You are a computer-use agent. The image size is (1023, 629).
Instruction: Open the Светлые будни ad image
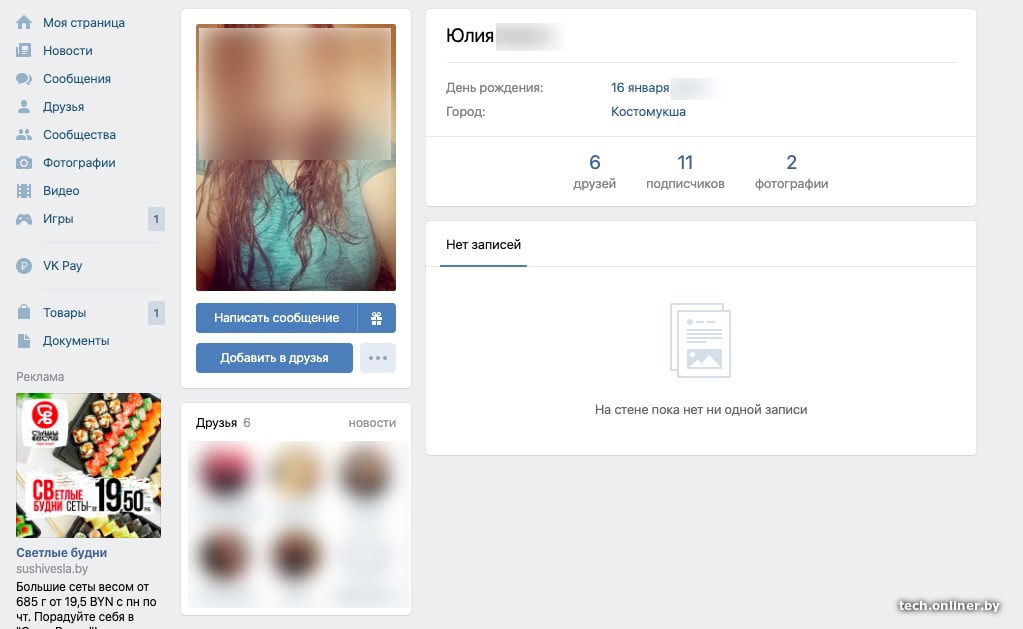(89, 465)
